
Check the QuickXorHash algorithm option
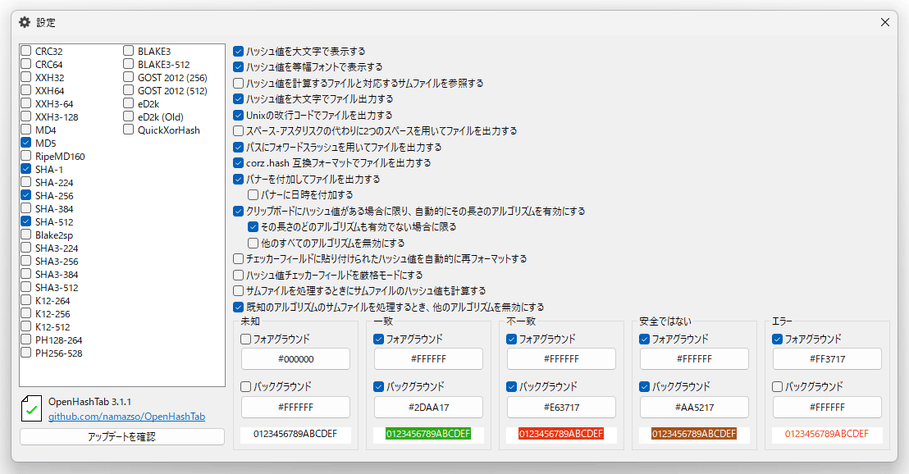(129, 130)
